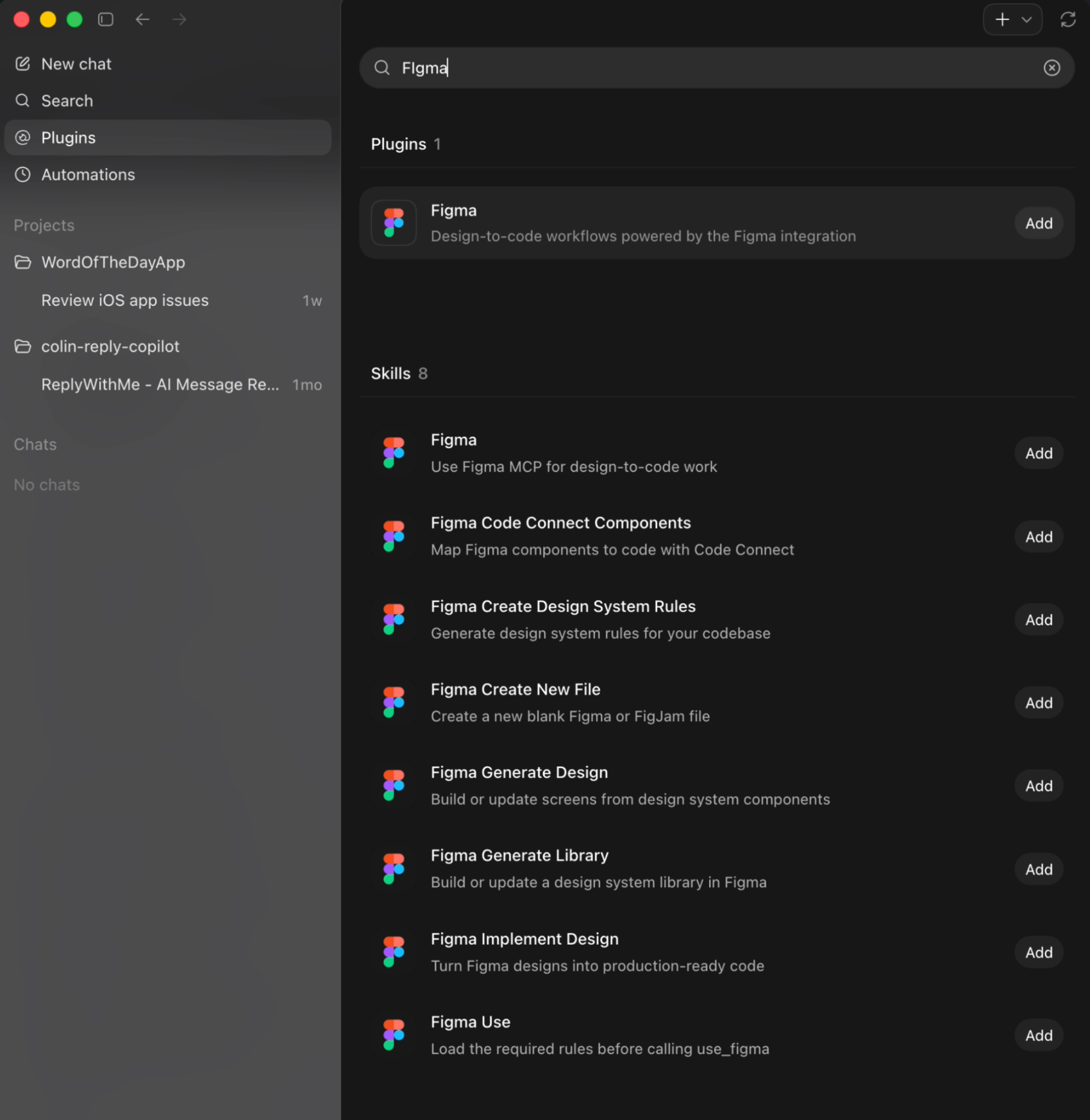Click the Plugins sidebar icon

pyautogui.click(x=22, y=137)
